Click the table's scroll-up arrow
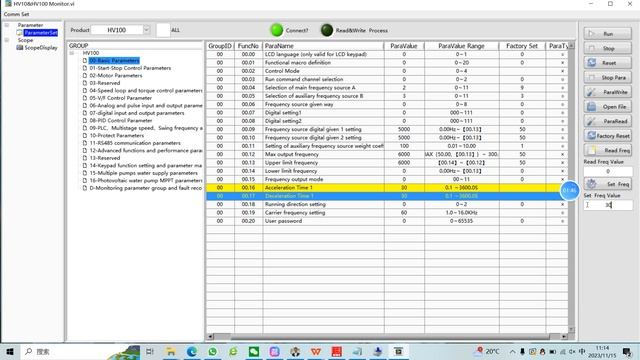The image size is (640, 360). 571,46
